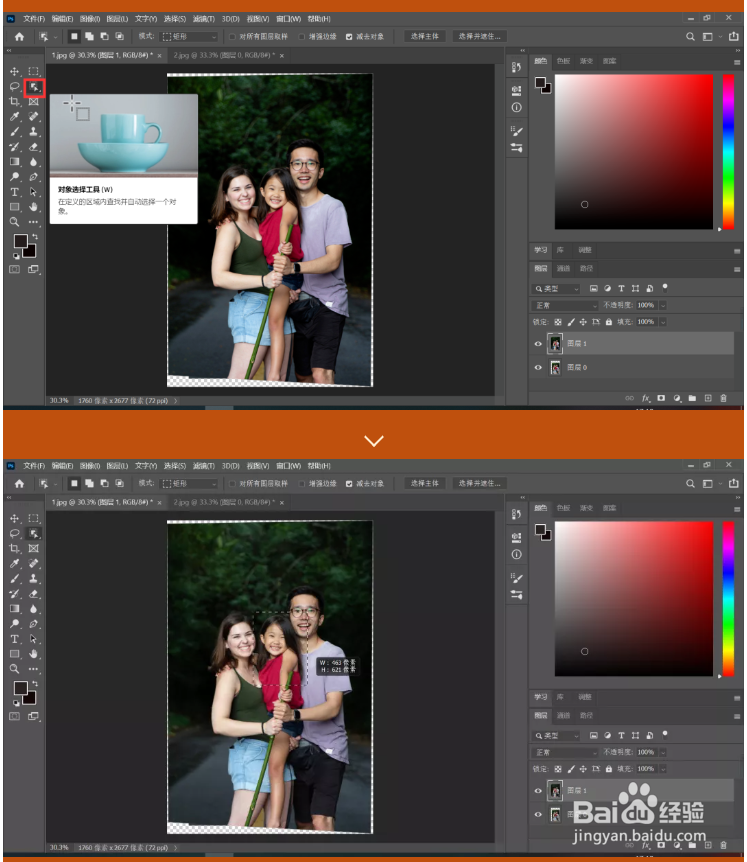Image resolution: width=747 pixels, height=862 pixels.
Task: Select the Path Selection tool in lower screenshot
Action: coord(34,639)
